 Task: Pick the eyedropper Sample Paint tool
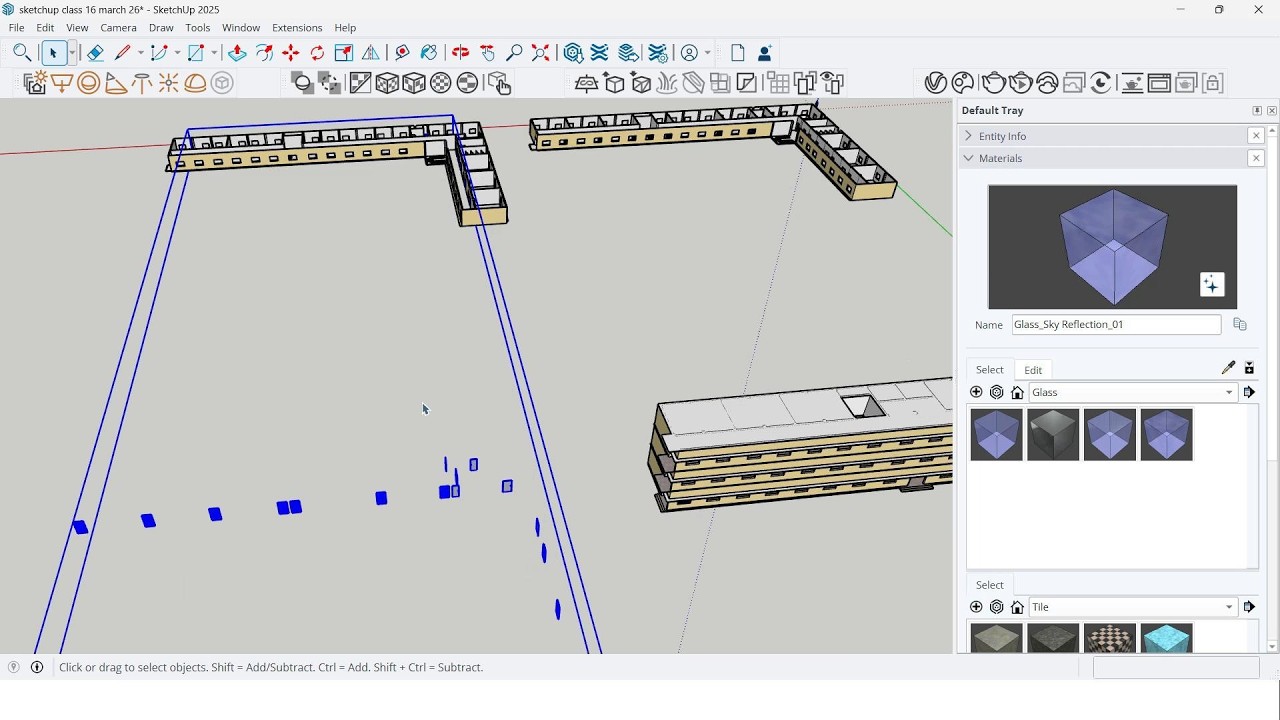1229,368
